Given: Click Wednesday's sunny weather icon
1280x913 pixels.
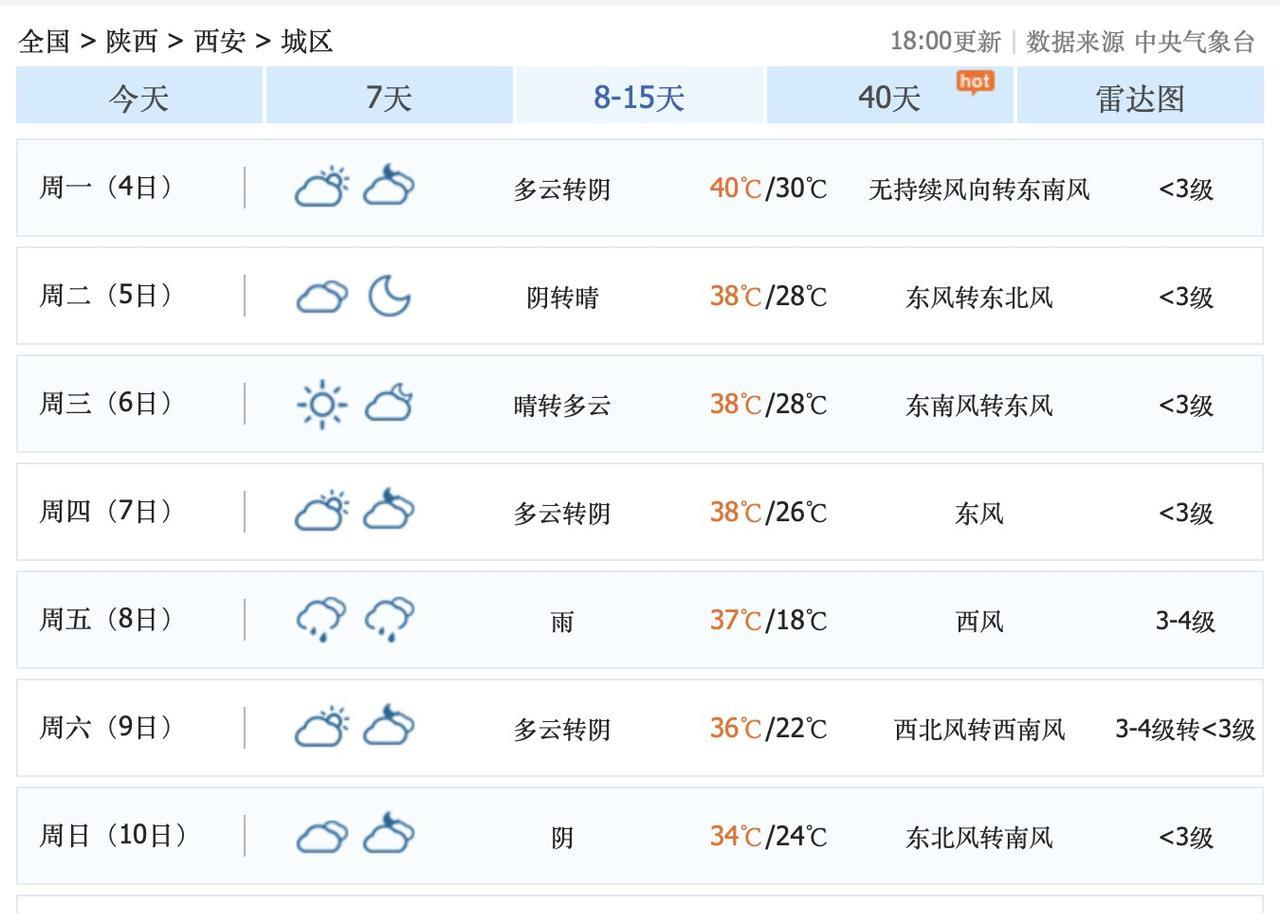Looking at the screenshot, I should [x=321, y=404].
